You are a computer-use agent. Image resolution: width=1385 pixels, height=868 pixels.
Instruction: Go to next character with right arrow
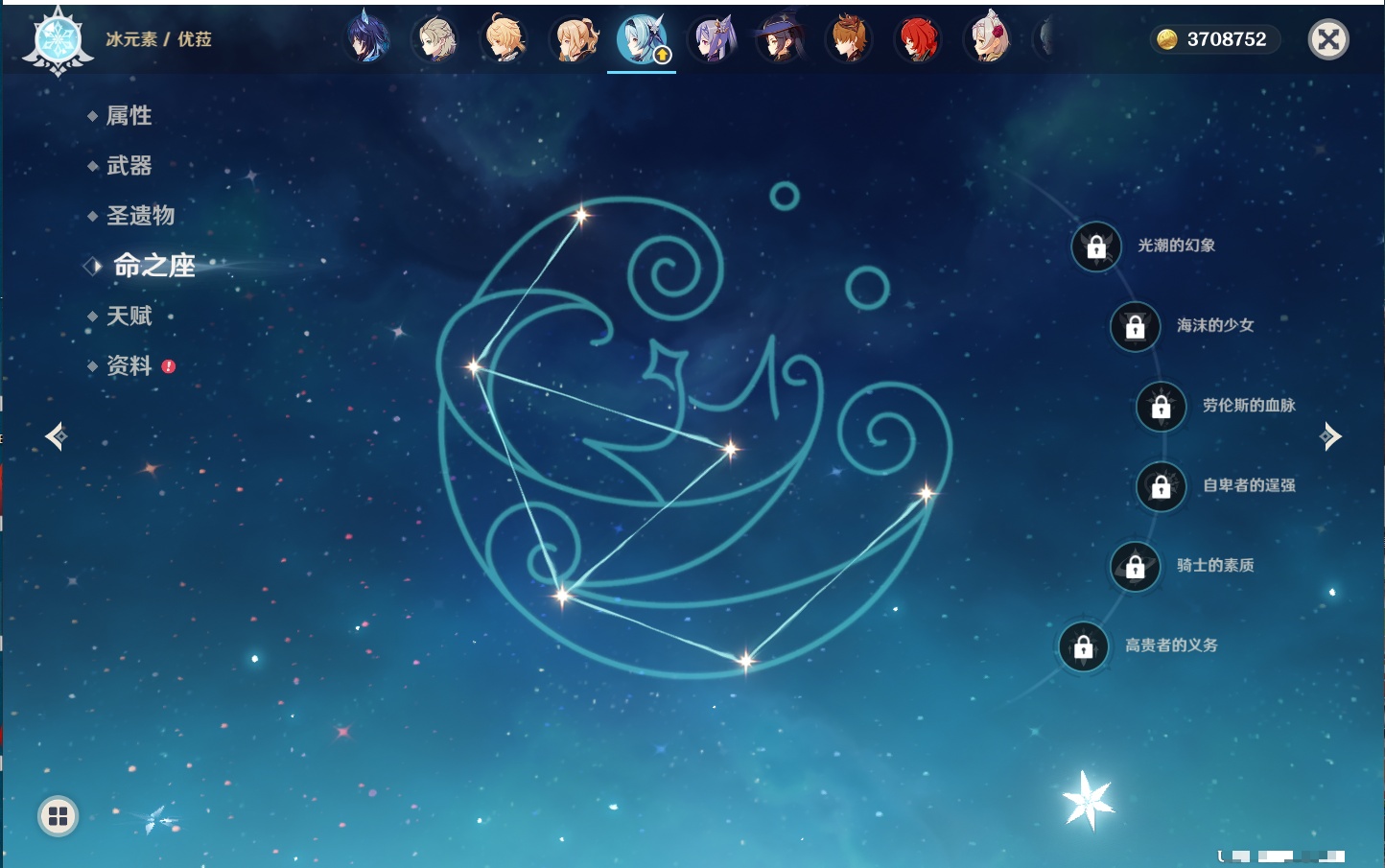click(x=1330, y=436)
